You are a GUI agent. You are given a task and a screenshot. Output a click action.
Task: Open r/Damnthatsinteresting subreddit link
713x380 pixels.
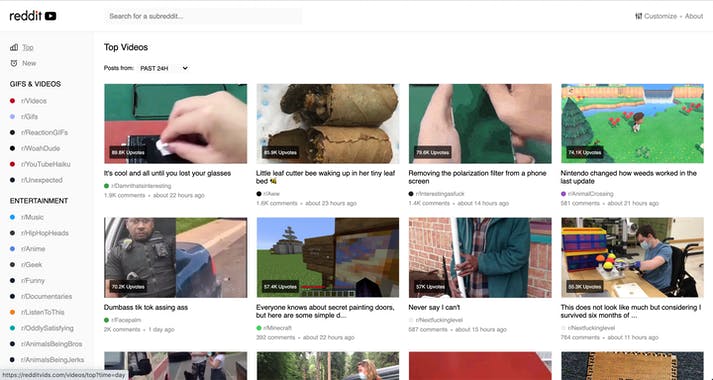click(x=141, y=186)
